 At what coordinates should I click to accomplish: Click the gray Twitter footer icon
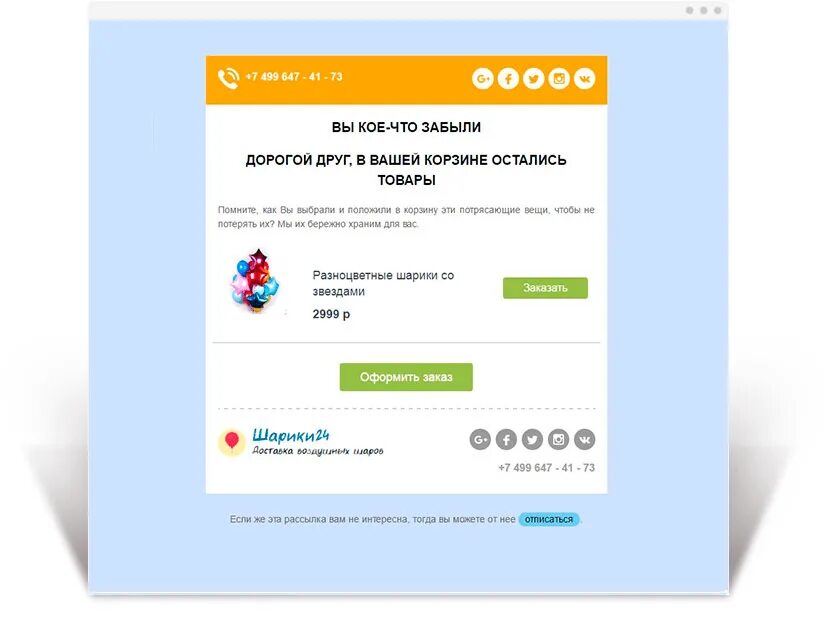[532, 439]
